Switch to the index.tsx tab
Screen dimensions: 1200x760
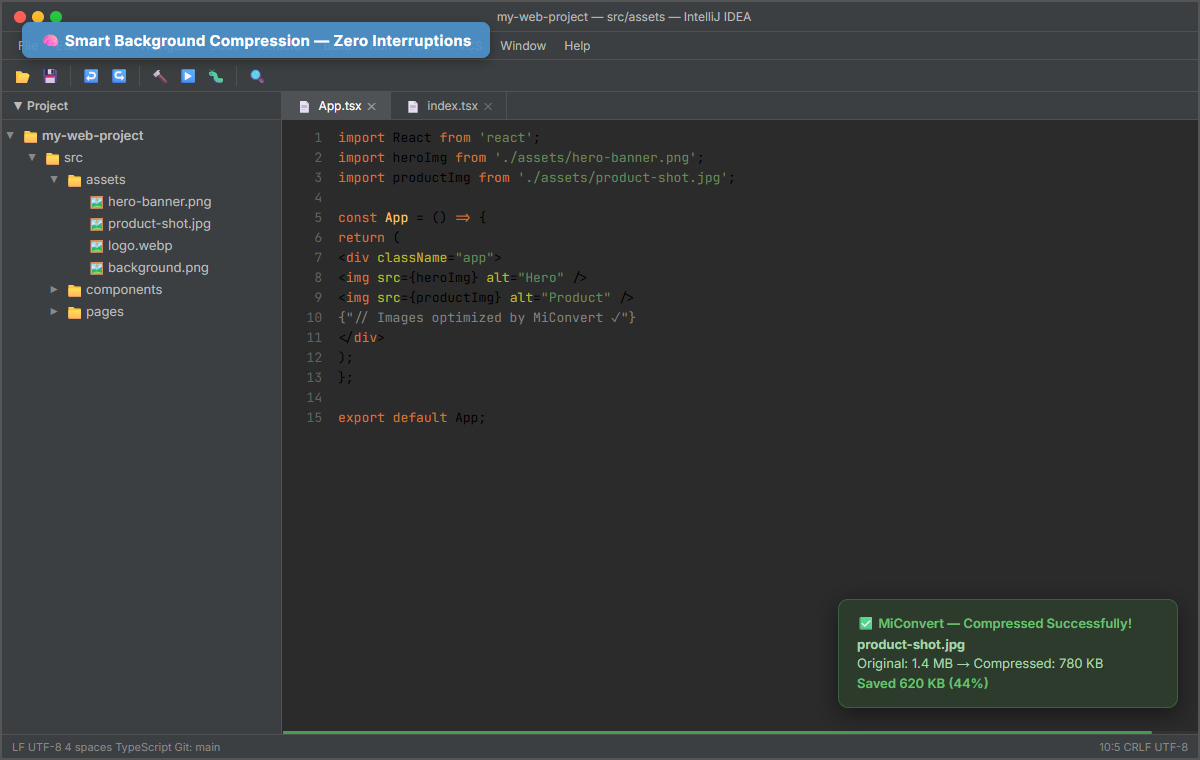pyautogui.click(x=452, y=106)
